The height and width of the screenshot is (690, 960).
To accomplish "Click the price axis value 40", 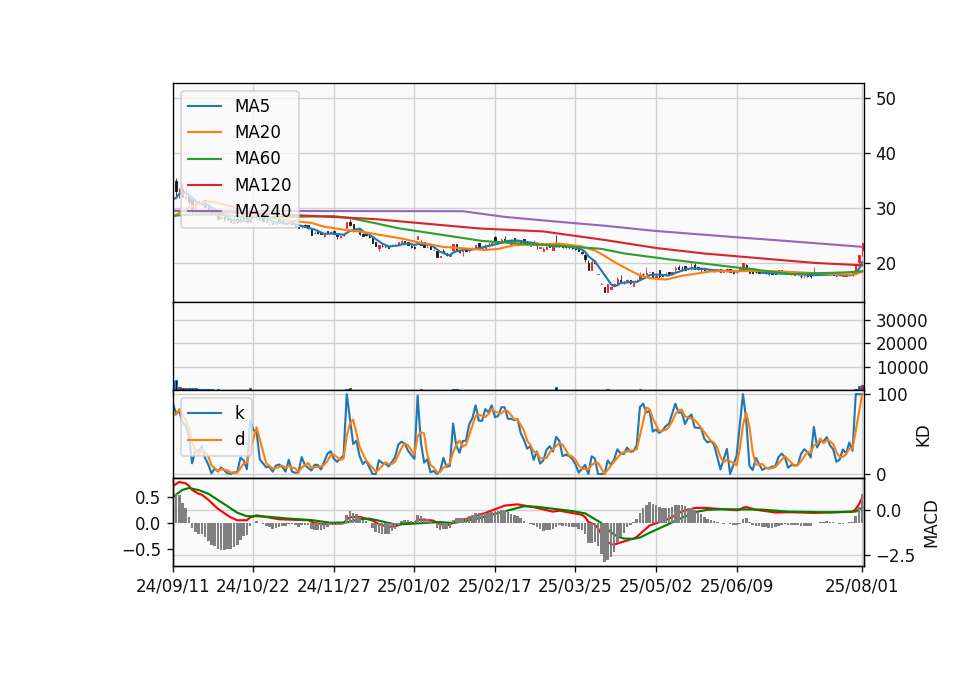I will pyautogui.click(x=885, y=154).
